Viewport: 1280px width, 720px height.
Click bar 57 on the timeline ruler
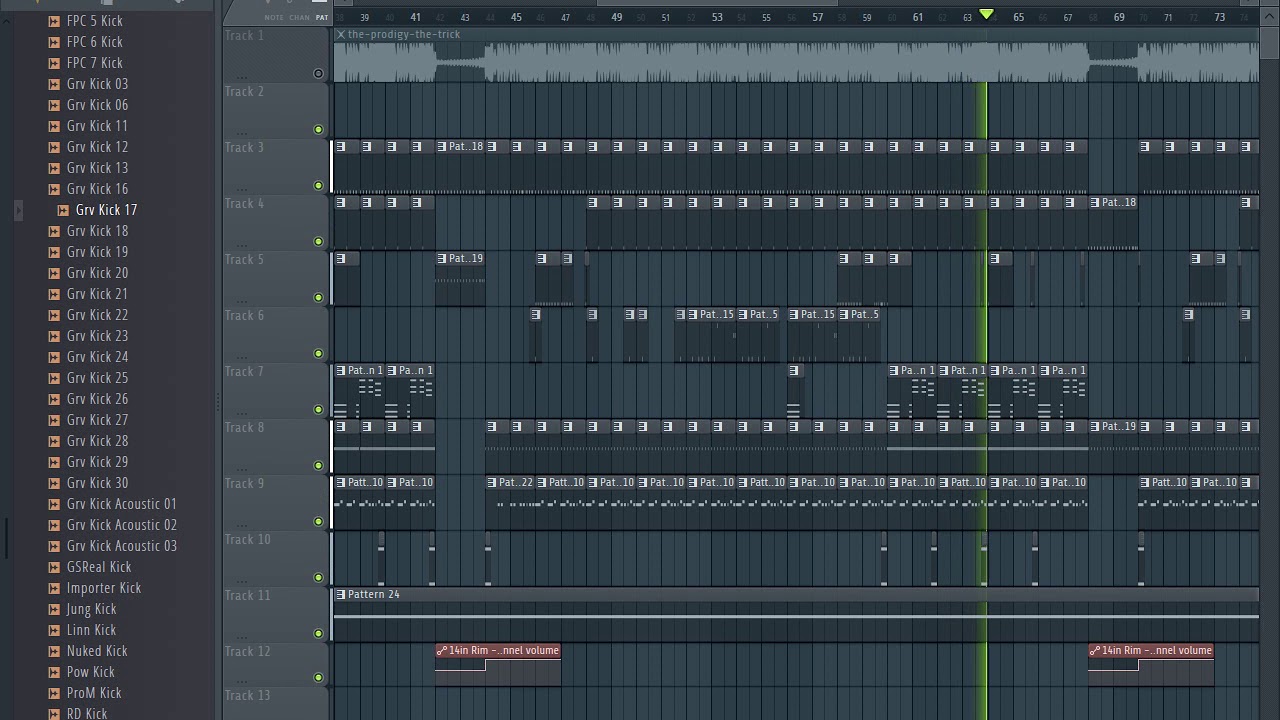point(818,17)
